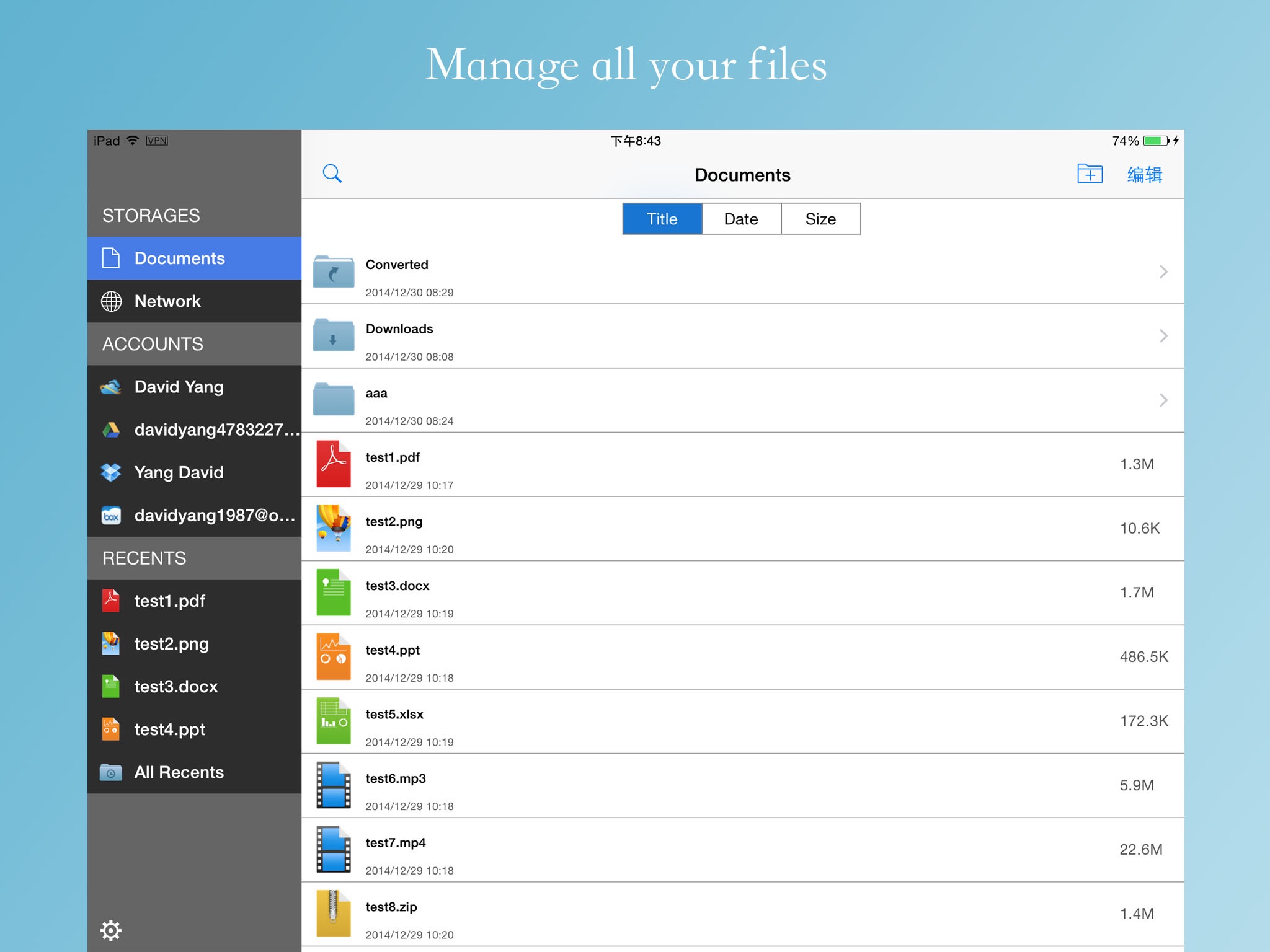Open settings via the gear icon

point(111,930)
